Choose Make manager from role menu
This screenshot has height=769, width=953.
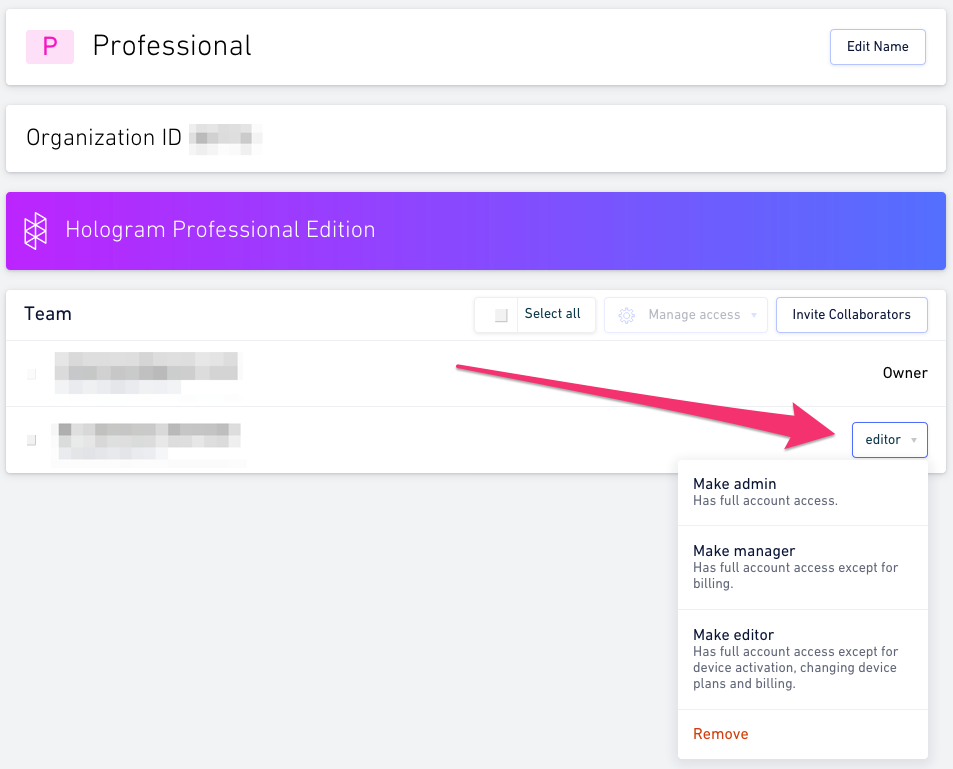(803, 567)
